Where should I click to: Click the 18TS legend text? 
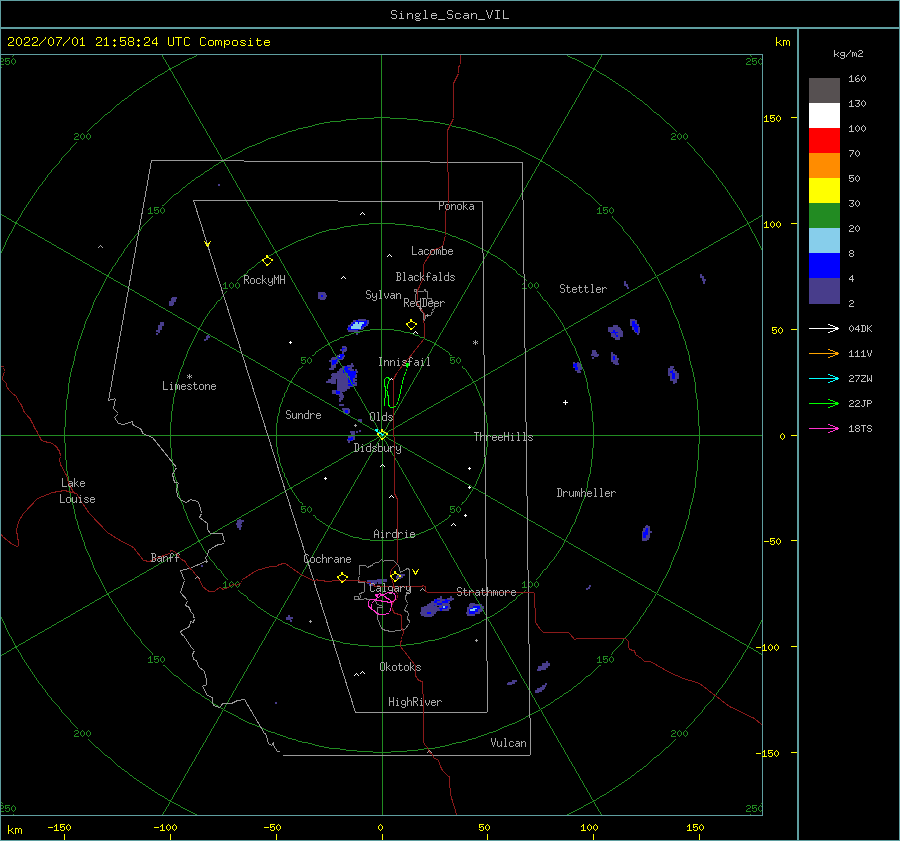pos(860,428)
